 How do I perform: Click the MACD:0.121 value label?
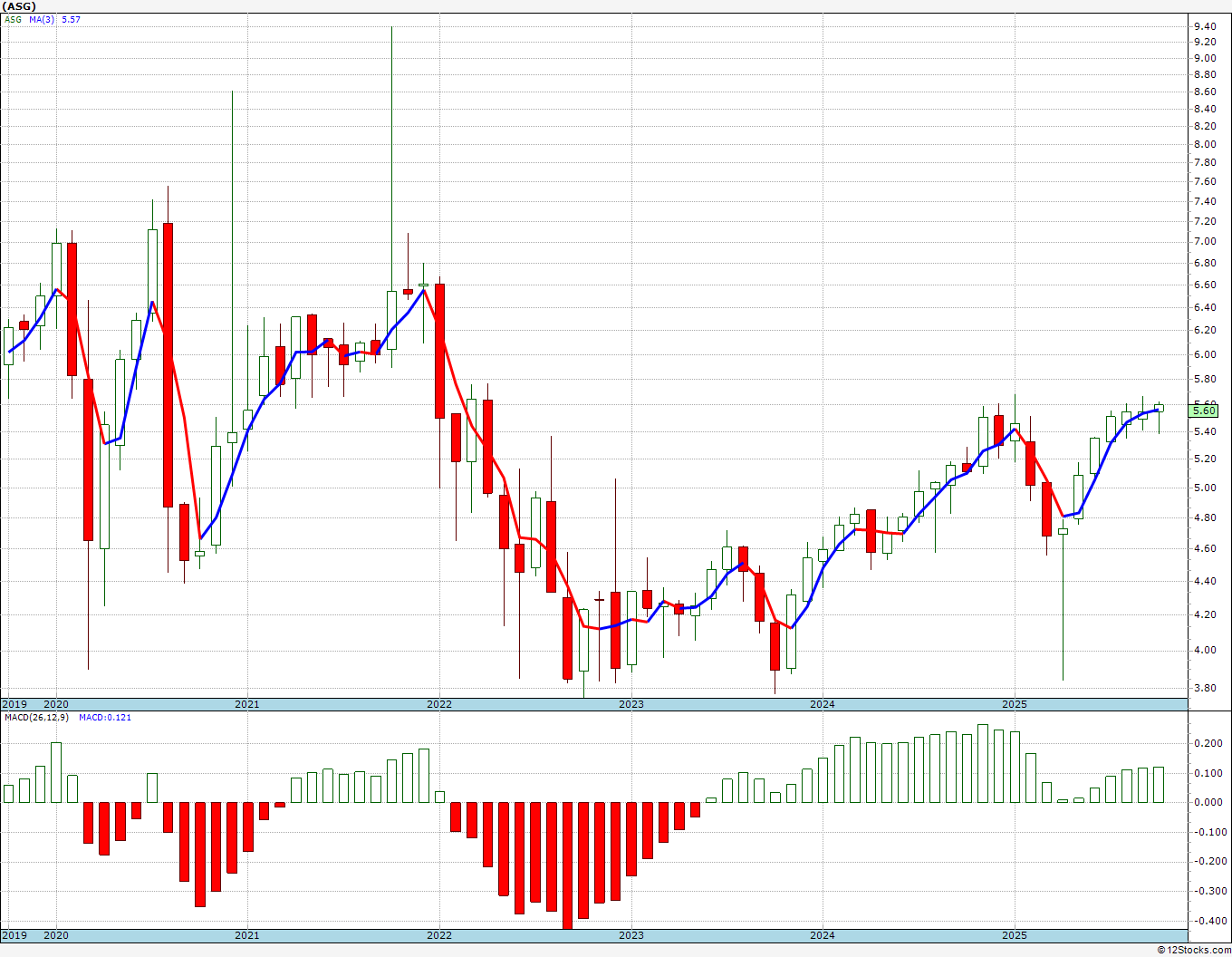point(105,718)
